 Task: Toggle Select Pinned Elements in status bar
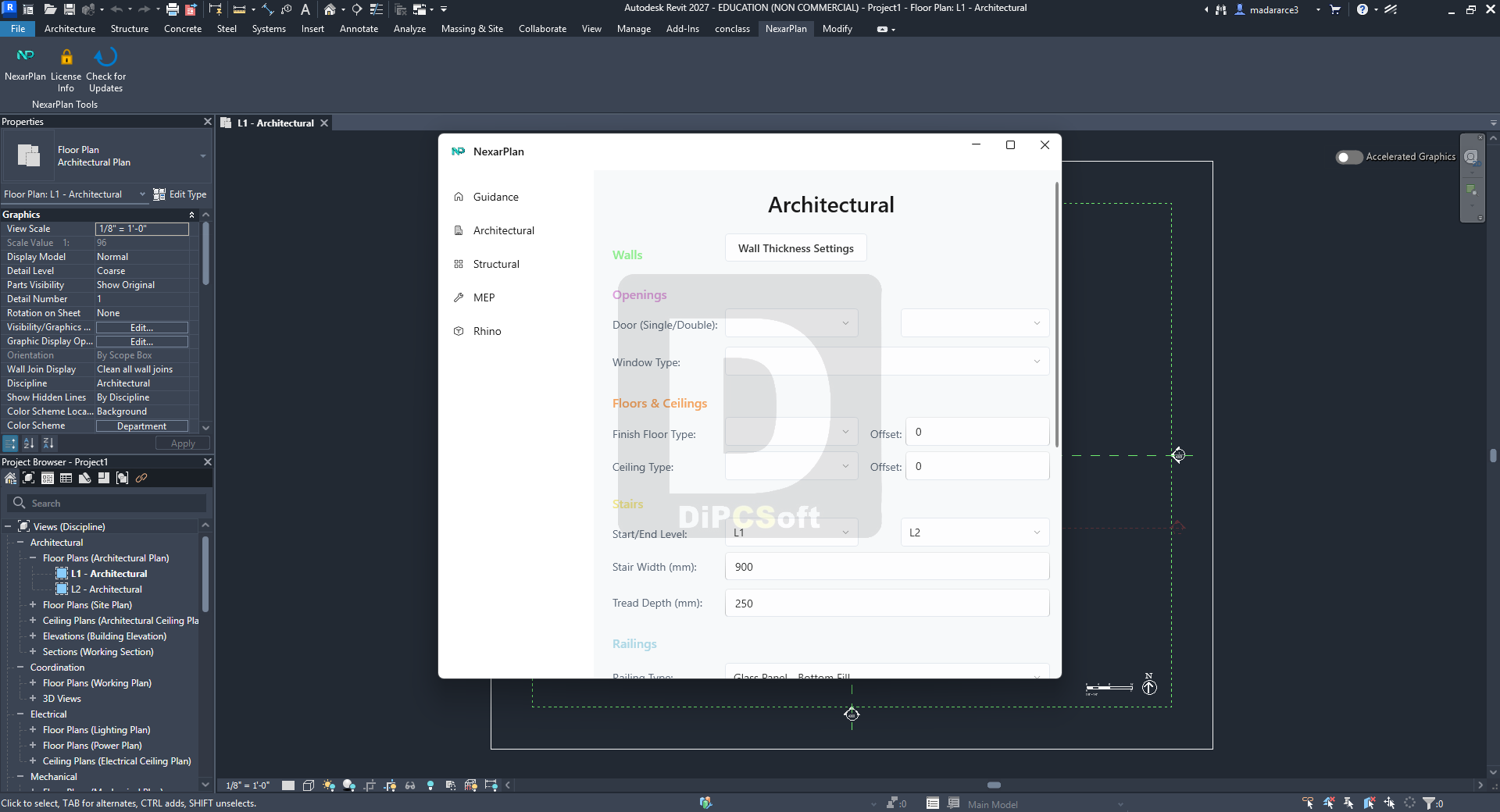[x=1348, y=803]
